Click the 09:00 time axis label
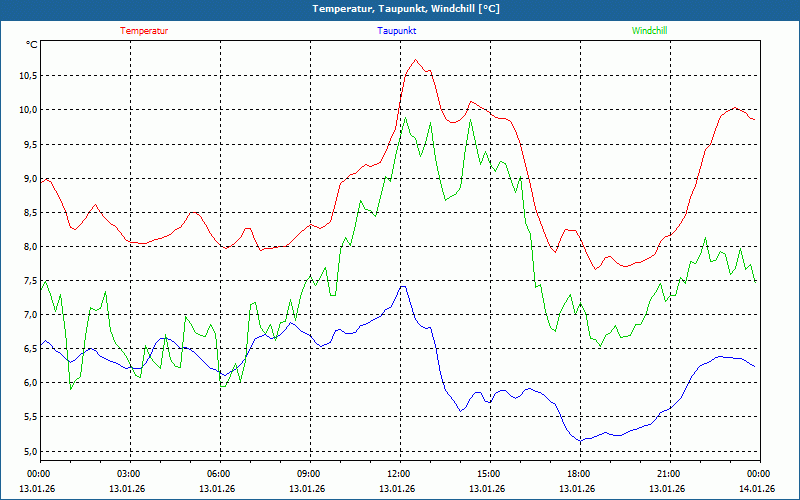 (308, 474)
